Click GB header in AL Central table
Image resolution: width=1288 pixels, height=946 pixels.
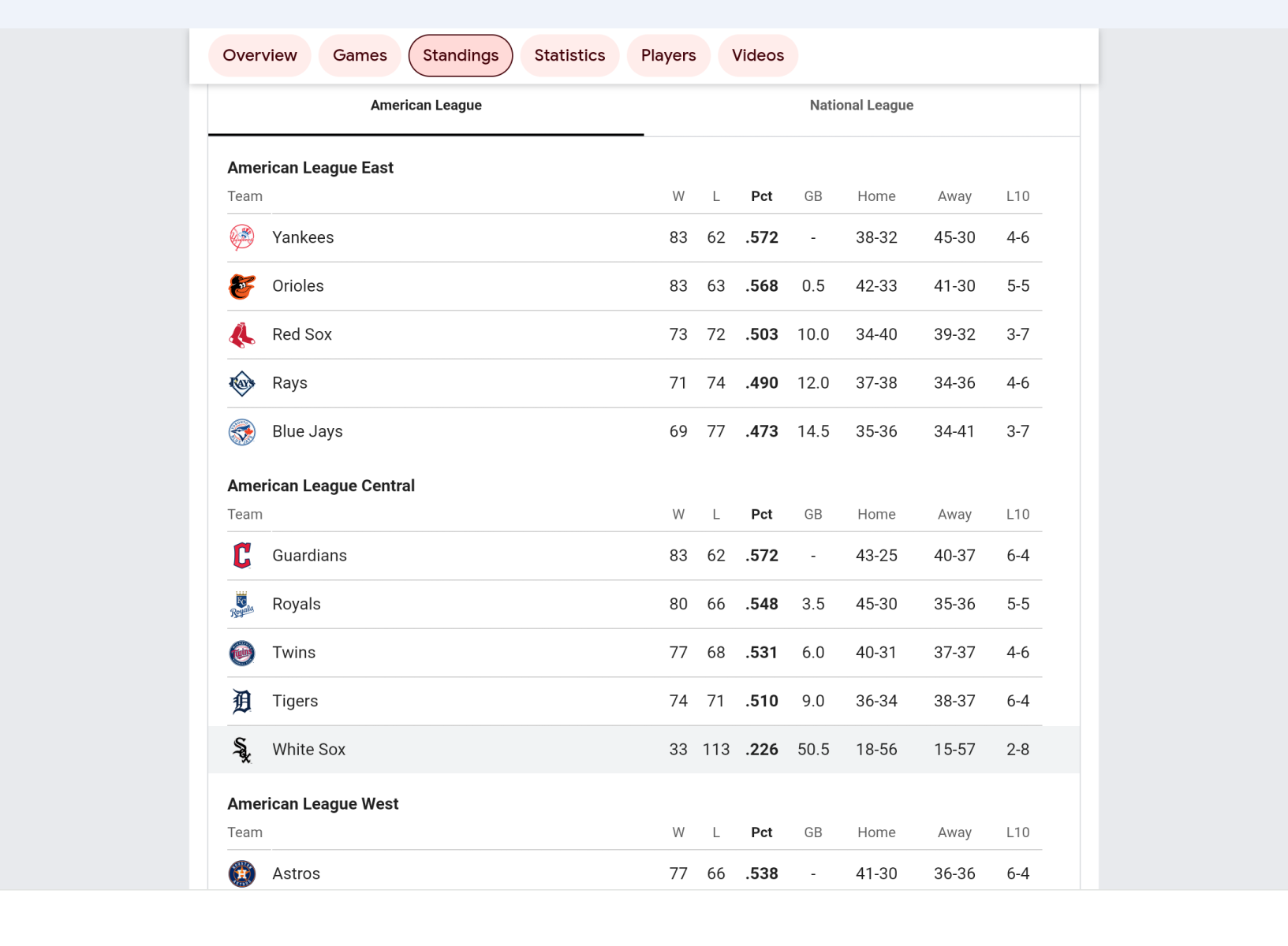click(813, 515)
